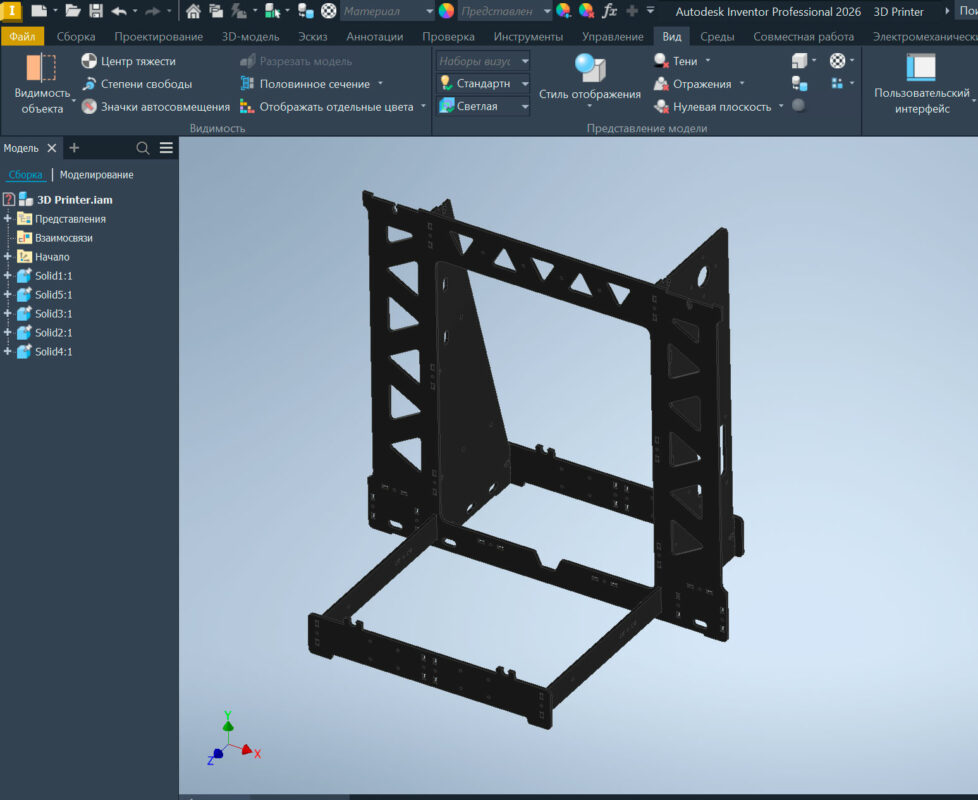Expand the Solid1:1 tree node
The height and width of the screenshot is (800, 978).
click(x=8, y=276)
